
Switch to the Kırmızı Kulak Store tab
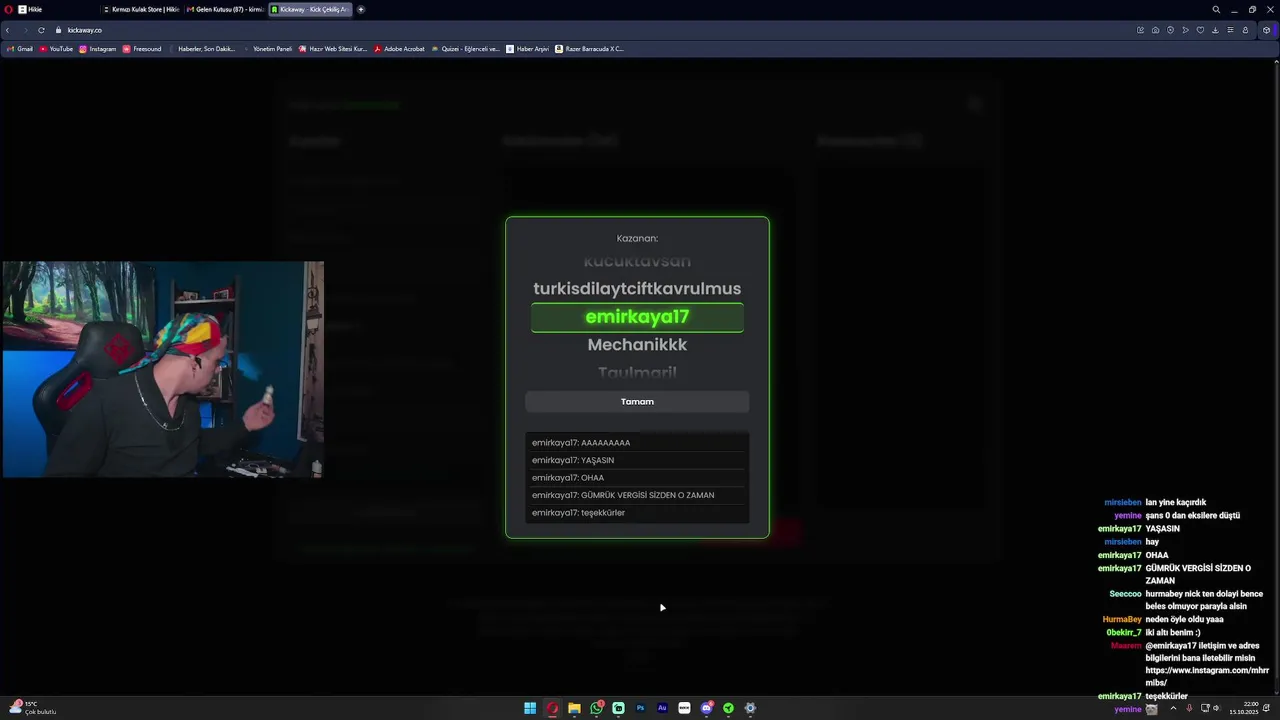pyautogui.click(x=141, y=9)
